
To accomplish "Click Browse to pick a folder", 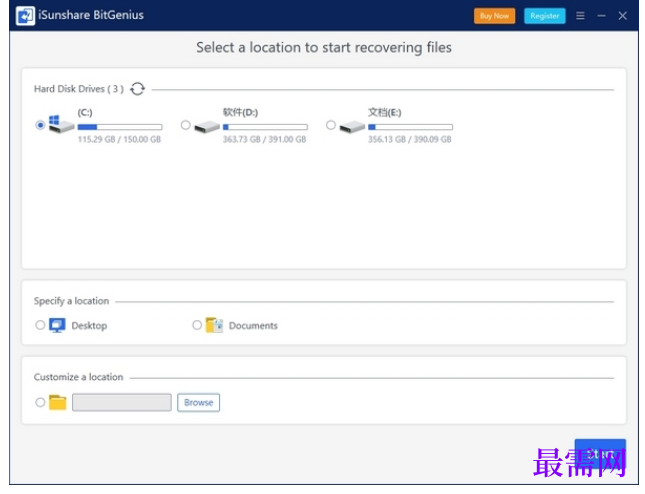I will click(x=198, y=402).
